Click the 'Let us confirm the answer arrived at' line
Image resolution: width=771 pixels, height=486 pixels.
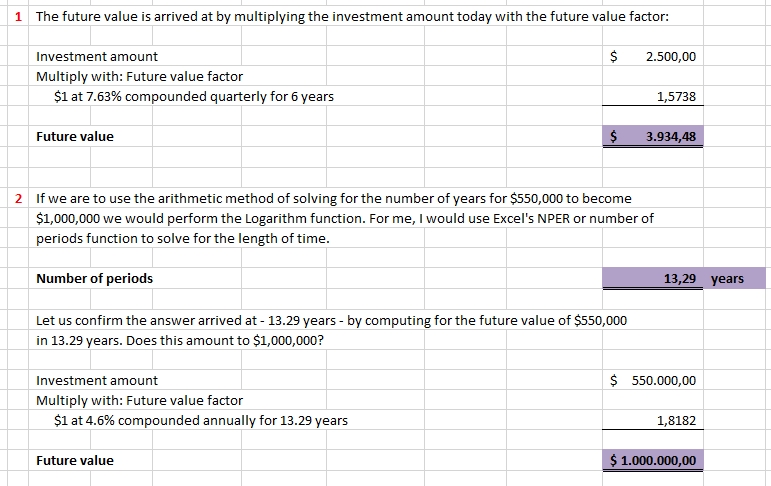331,321
